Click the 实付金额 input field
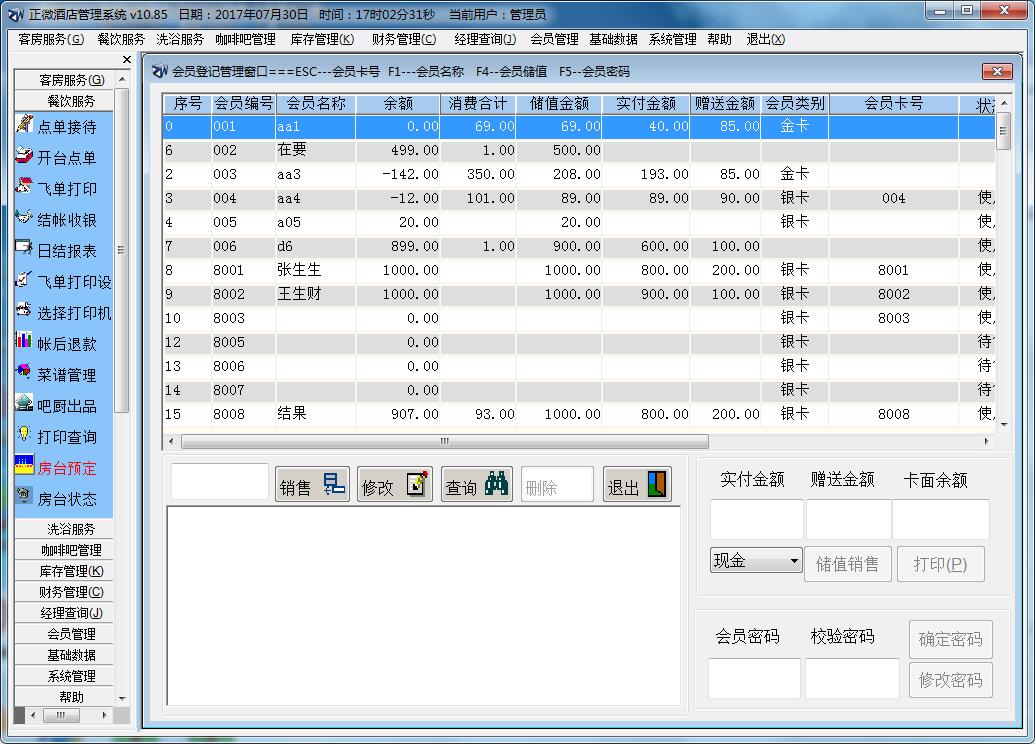Image resolution: width=1035 pixels, height=744 pixels. (x=756, y=520)
